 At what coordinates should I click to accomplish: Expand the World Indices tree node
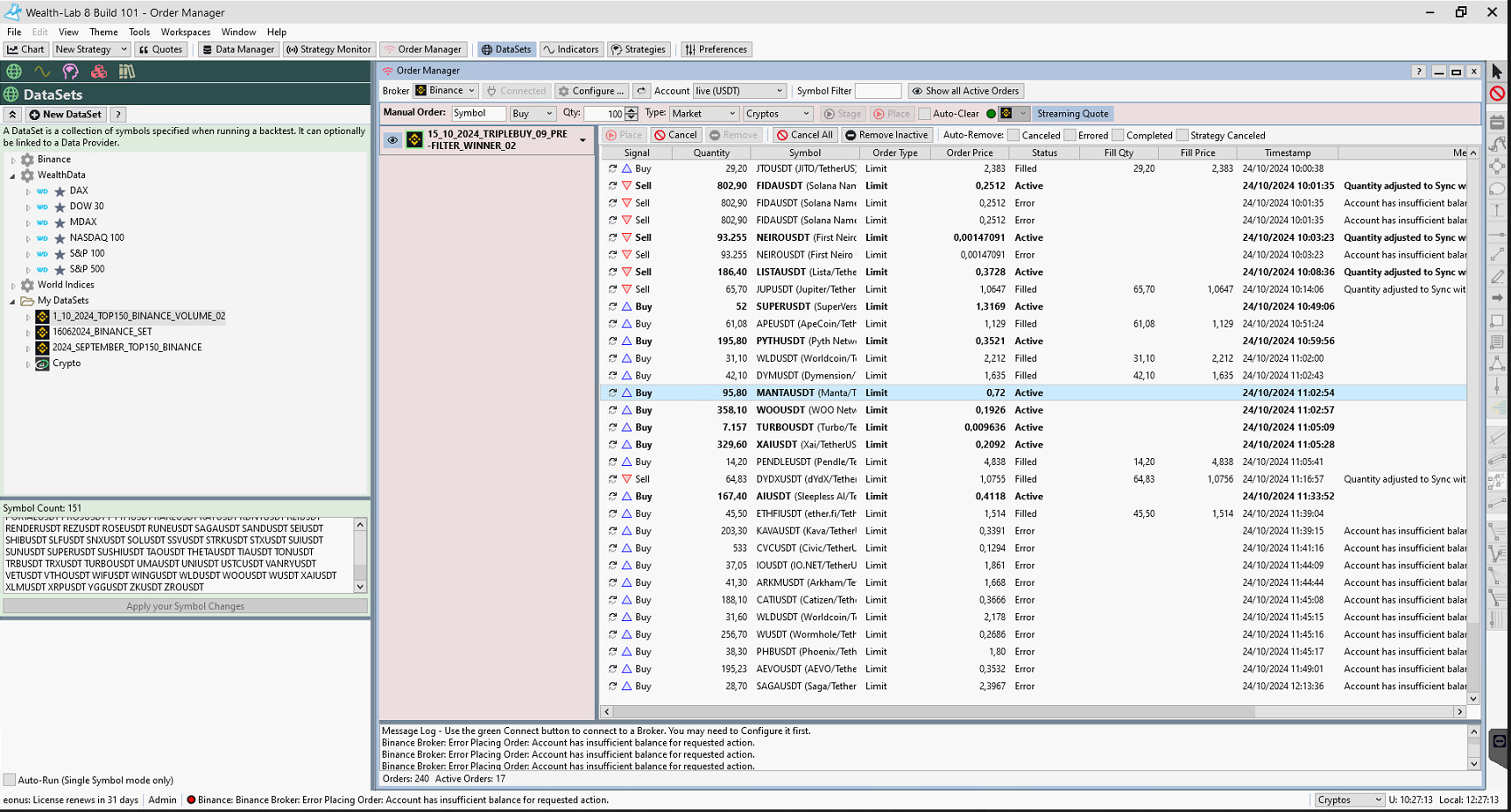(13, 286)
